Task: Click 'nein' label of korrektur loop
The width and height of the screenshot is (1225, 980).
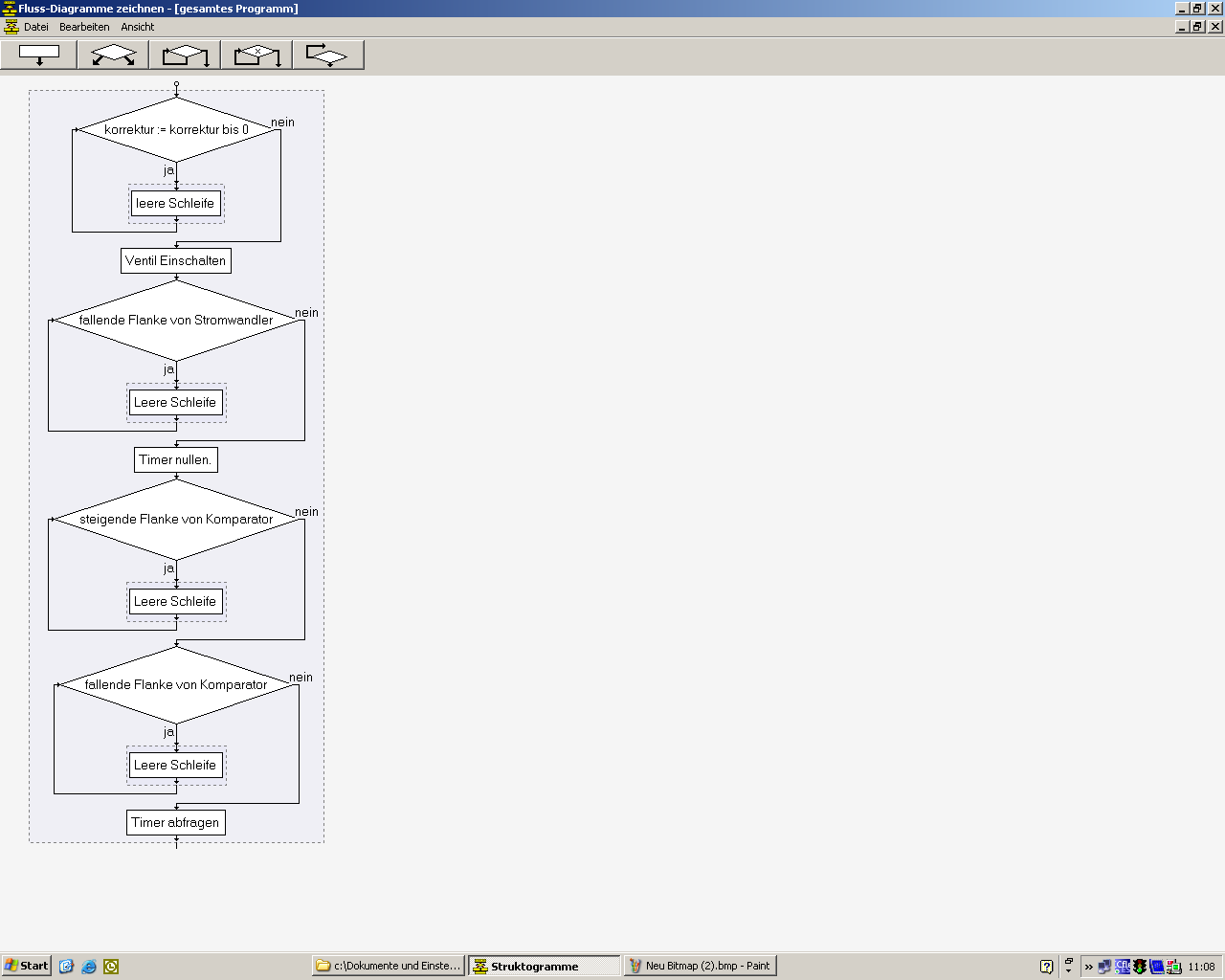Action: click(282, 122)
